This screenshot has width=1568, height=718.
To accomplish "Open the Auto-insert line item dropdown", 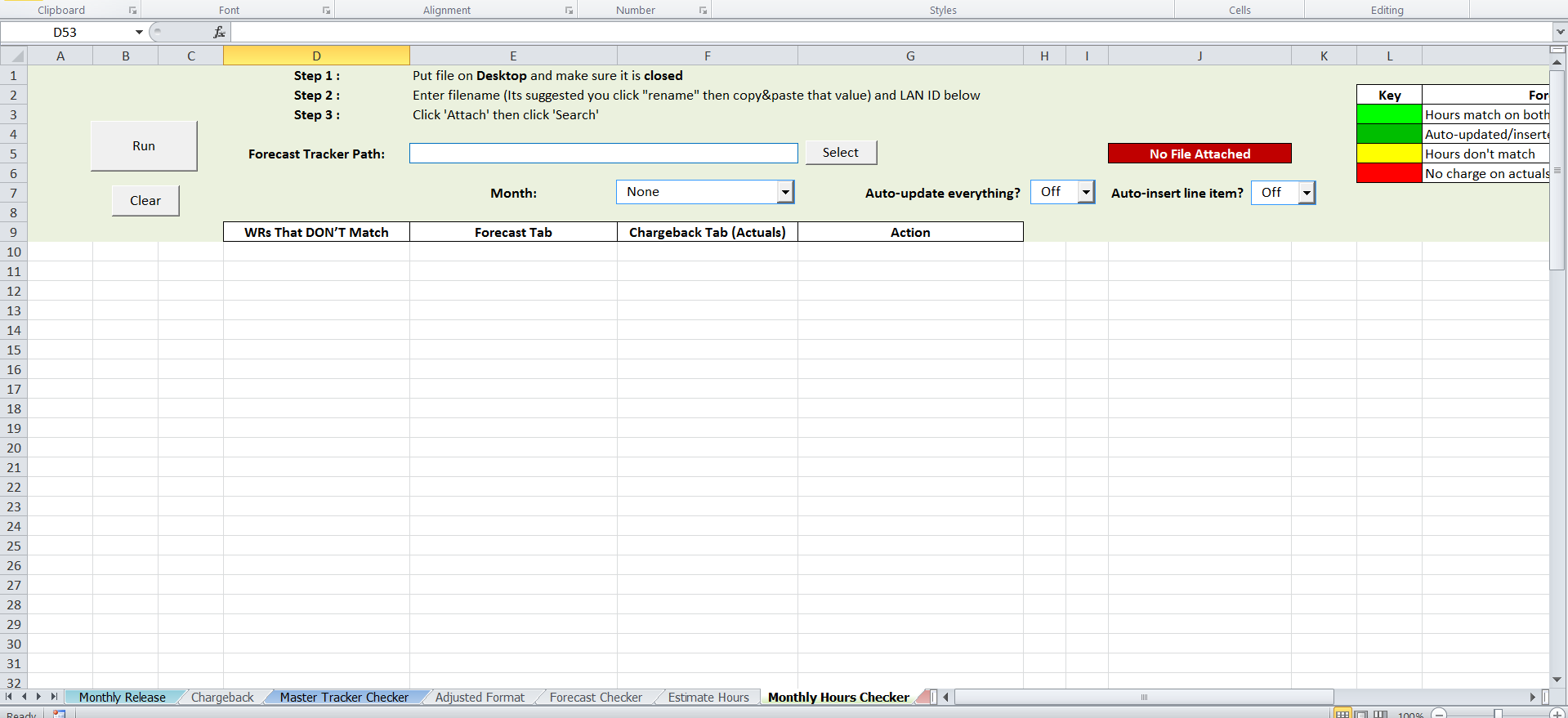I will pyautogui.click(x=1307, y=193).
